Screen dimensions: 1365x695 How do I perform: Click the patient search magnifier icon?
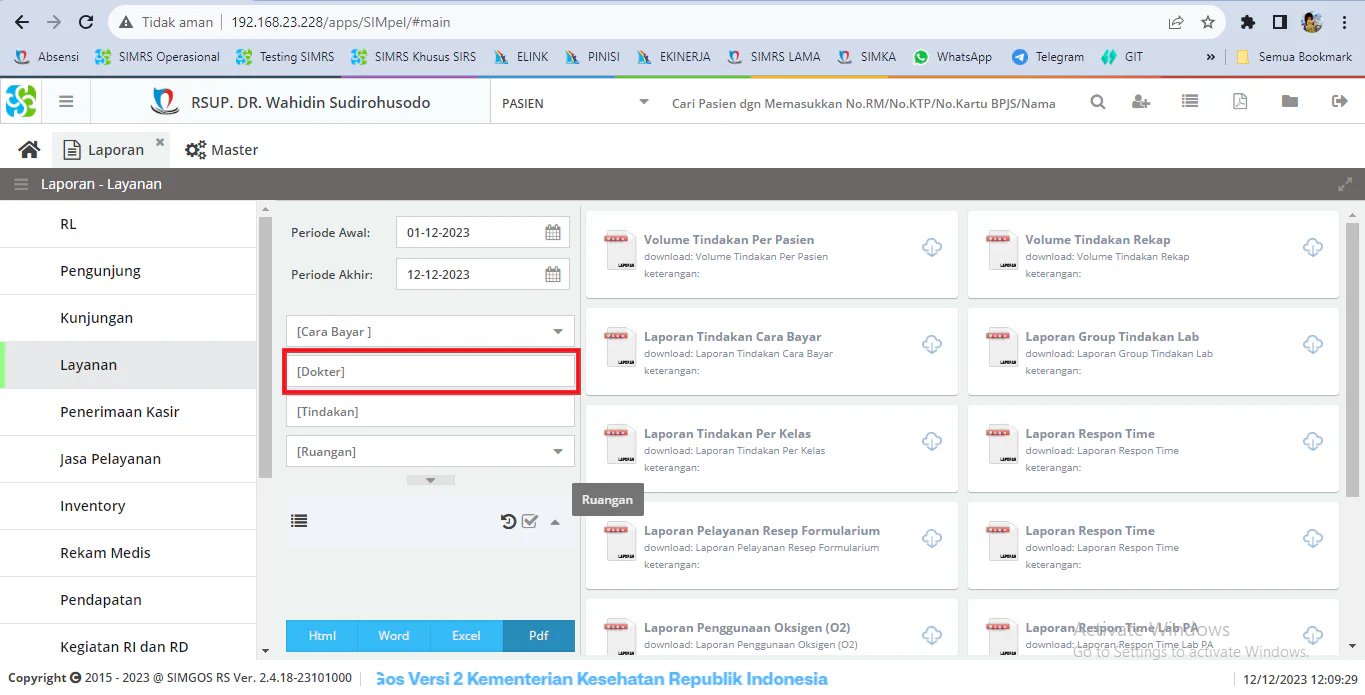(1098, 102)
